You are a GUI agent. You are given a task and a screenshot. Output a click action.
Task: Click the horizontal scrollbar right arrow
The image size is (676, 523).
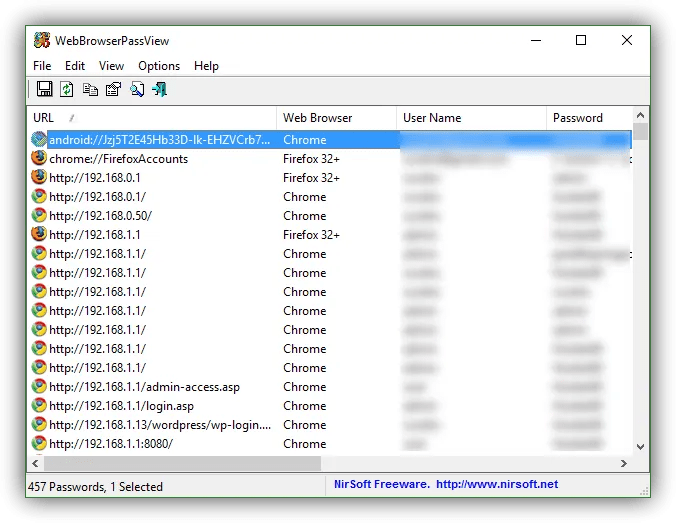point(623,463)
